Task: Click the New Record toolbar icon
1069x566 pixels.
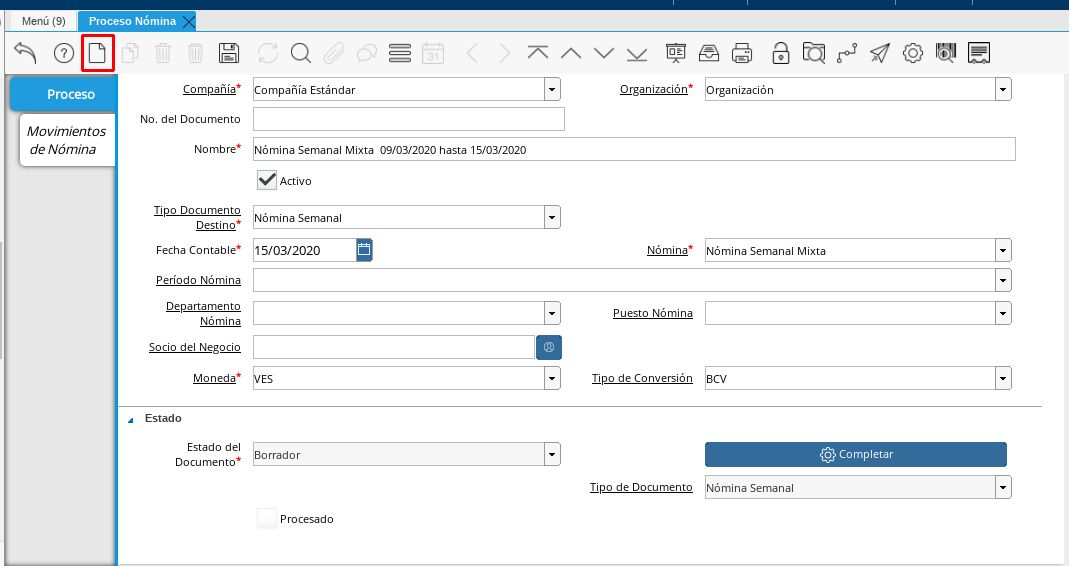Action: (97, 53)
